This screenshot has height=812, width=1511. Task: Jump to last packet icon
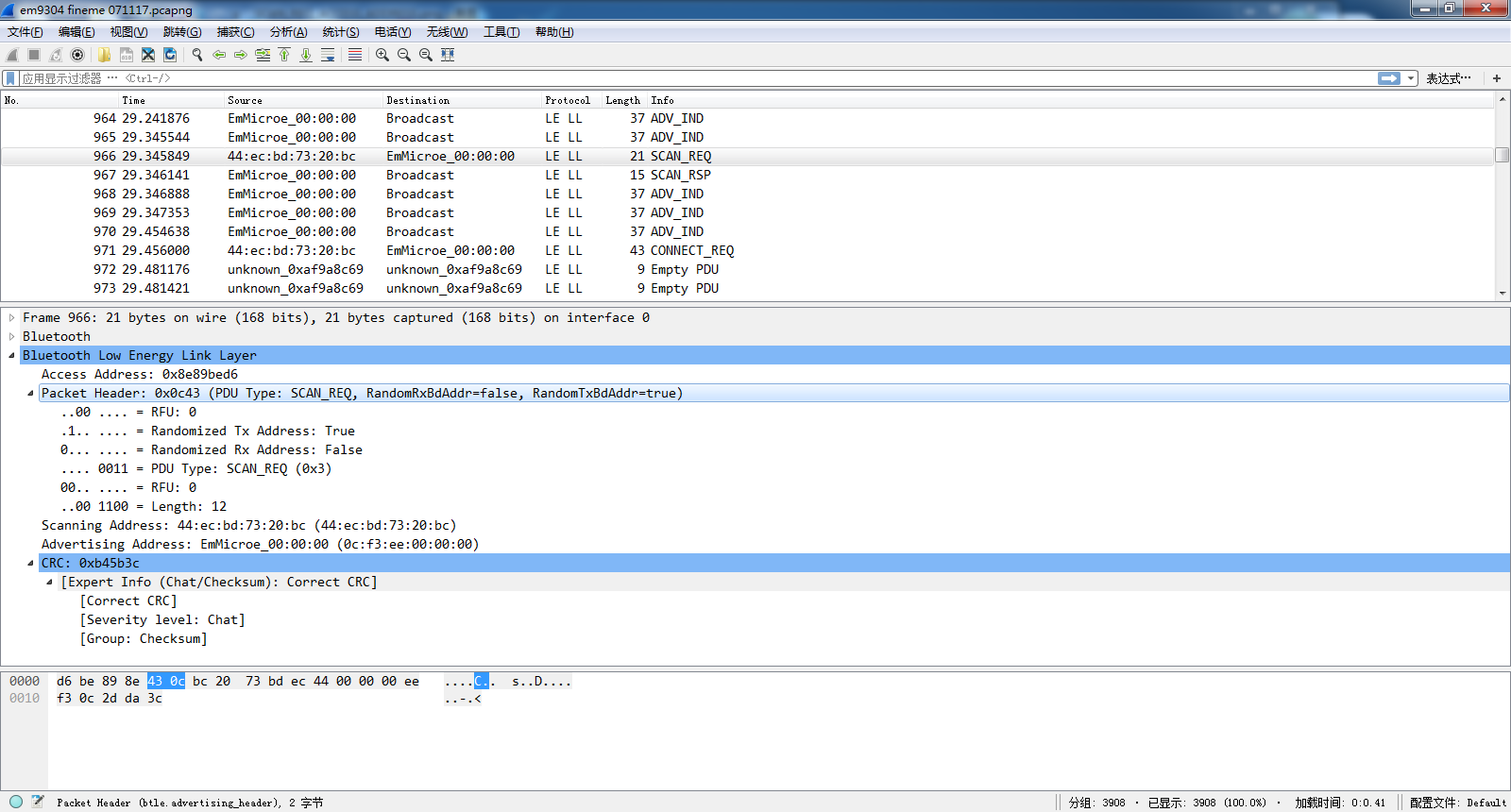pyautogui.click(x=306, y=55)
